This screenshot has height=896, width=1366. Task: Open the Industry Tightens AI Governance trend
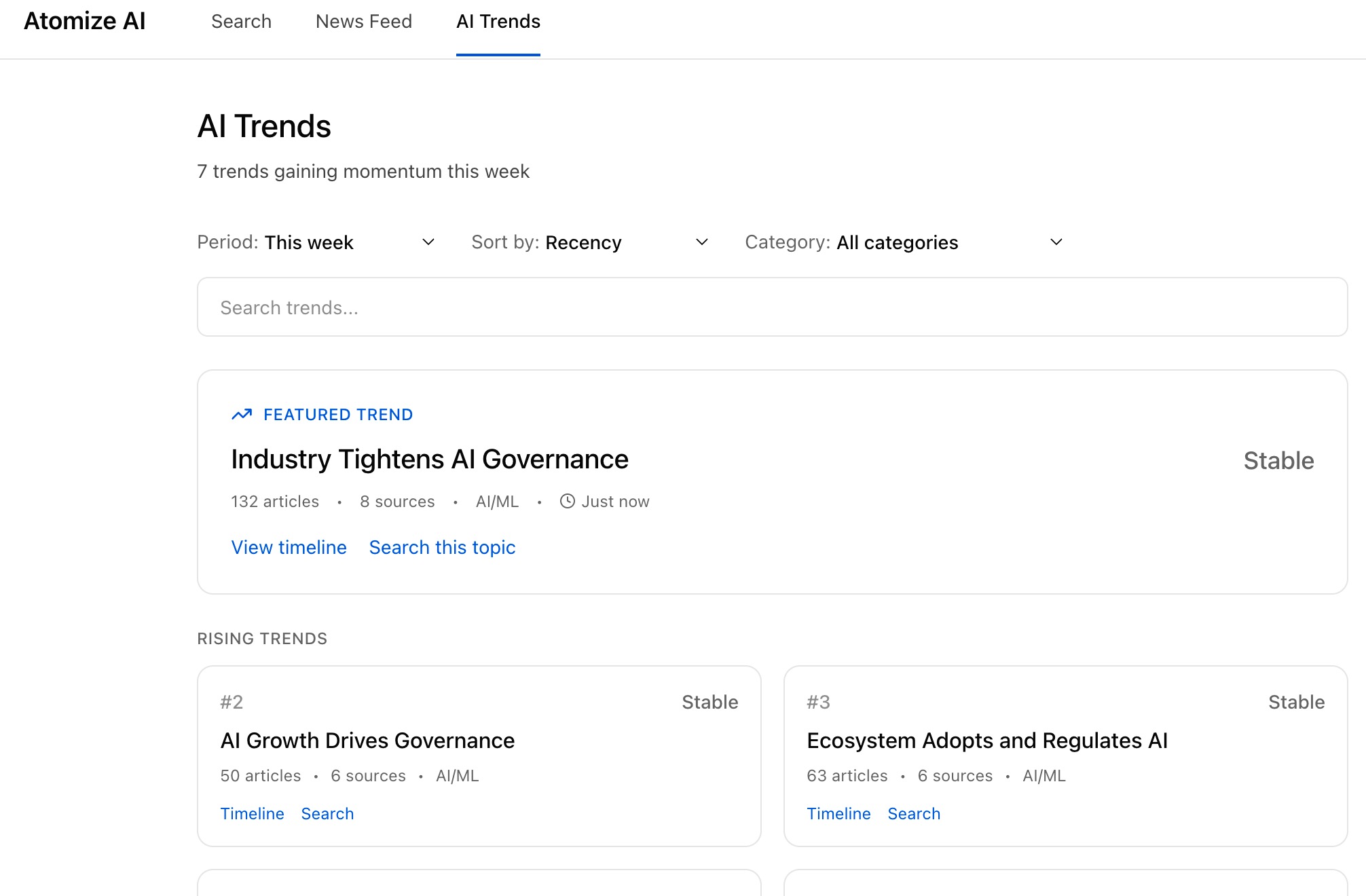point(429,459)
